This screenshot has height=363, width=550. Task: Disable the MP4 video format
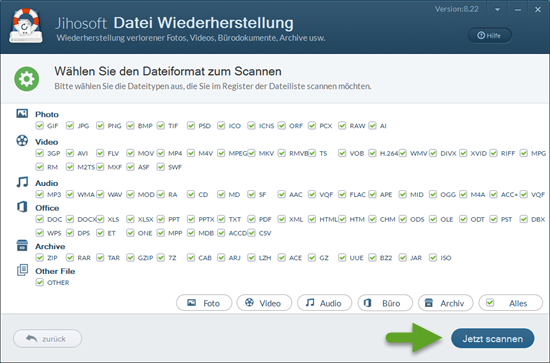click(x=161, y=153)
